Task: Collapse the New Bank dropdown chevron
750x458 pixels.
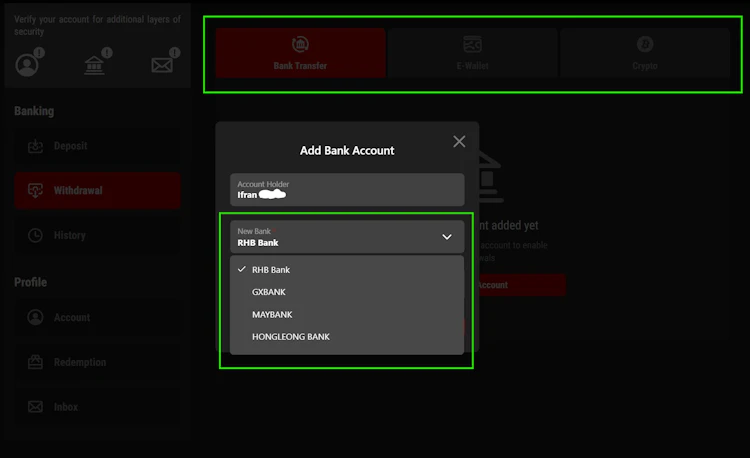Action: [x=447, y=237]
